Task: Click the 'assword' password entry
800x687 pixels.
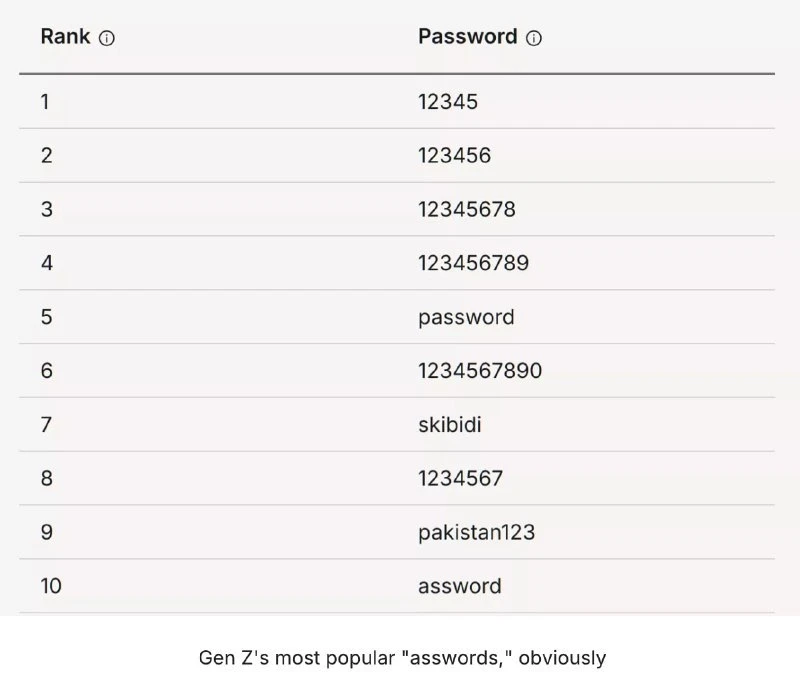Action: click(459, 586)
